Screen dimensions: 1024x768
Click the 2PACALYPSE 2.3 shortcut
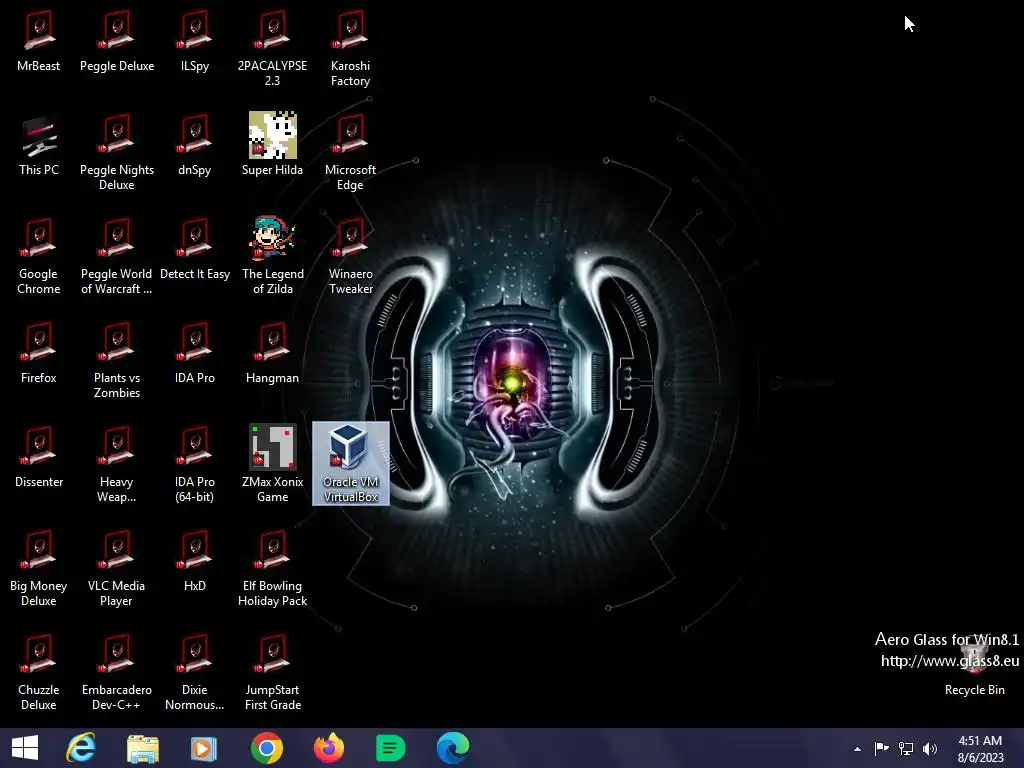point(272,48)
